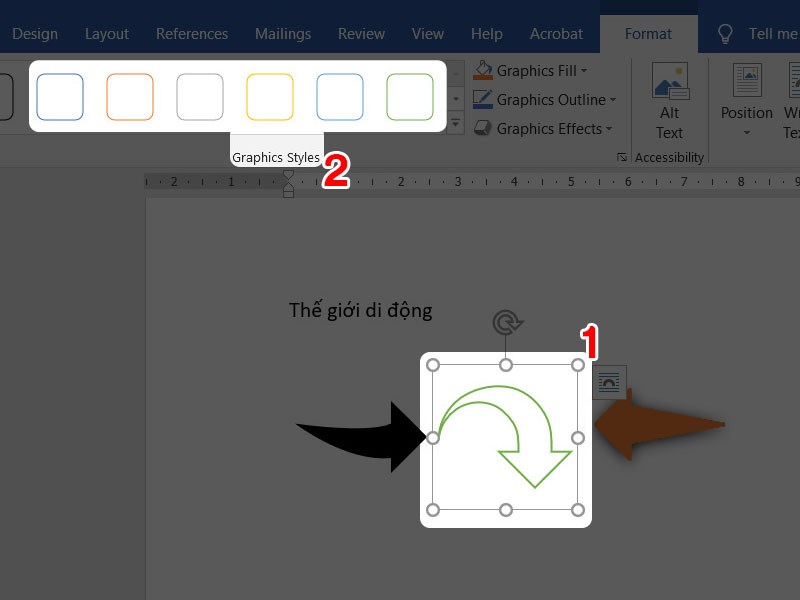Apply the gray outline graphics style
The image size is (800, 600).
(199, 96)
